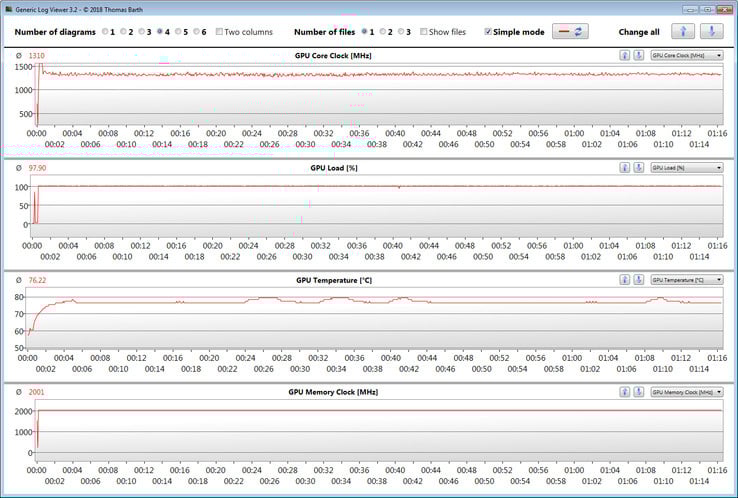Click inside the GPU Memory Clock graph plot
738x498 pixels.
point(379,431)
